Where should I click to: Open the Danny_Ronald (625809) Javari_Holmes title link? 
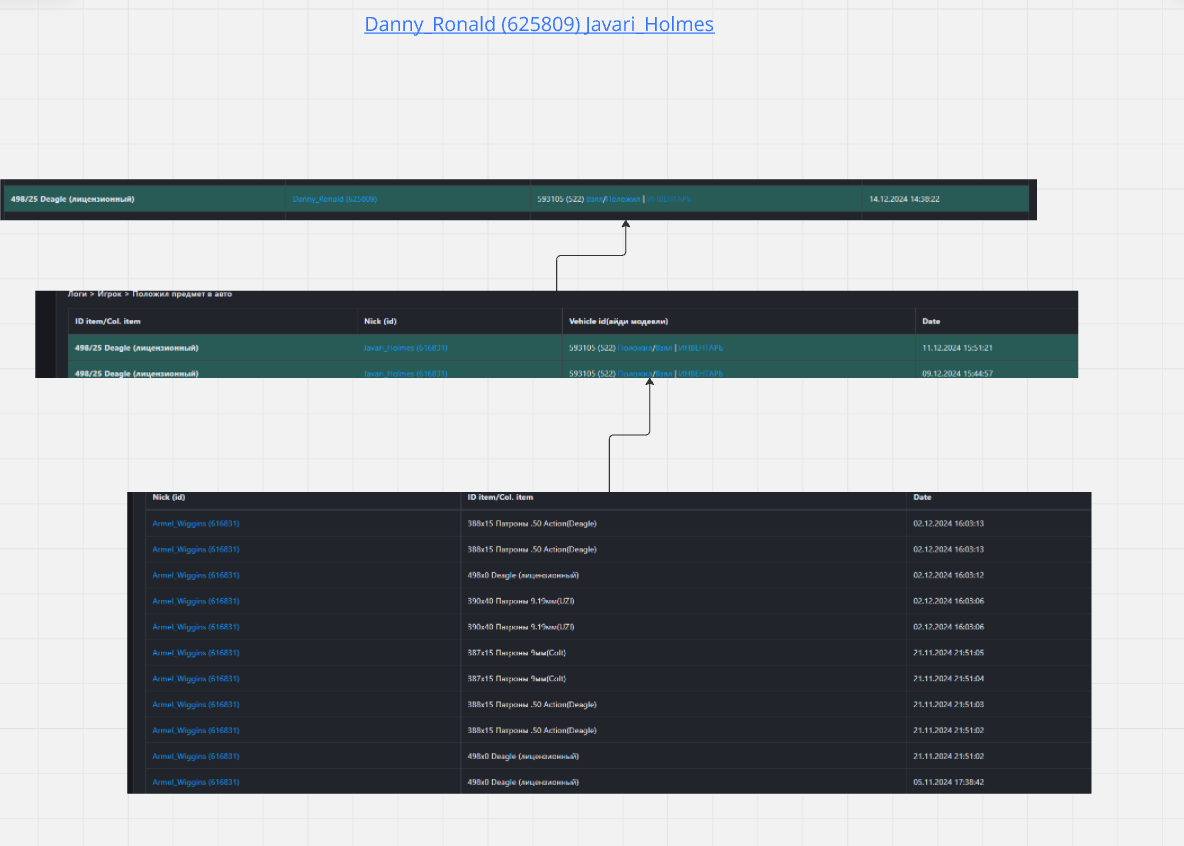[x=539, y=24]
